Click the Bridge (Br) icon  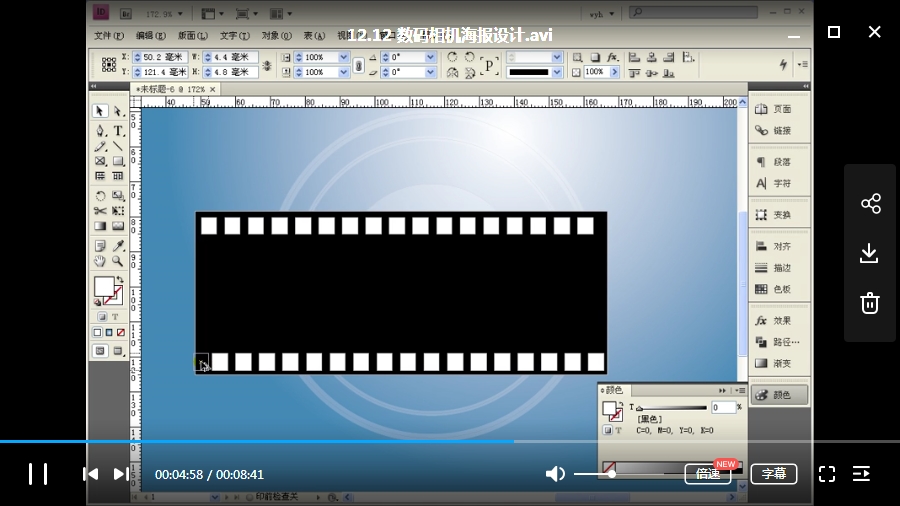click(126, 13)
